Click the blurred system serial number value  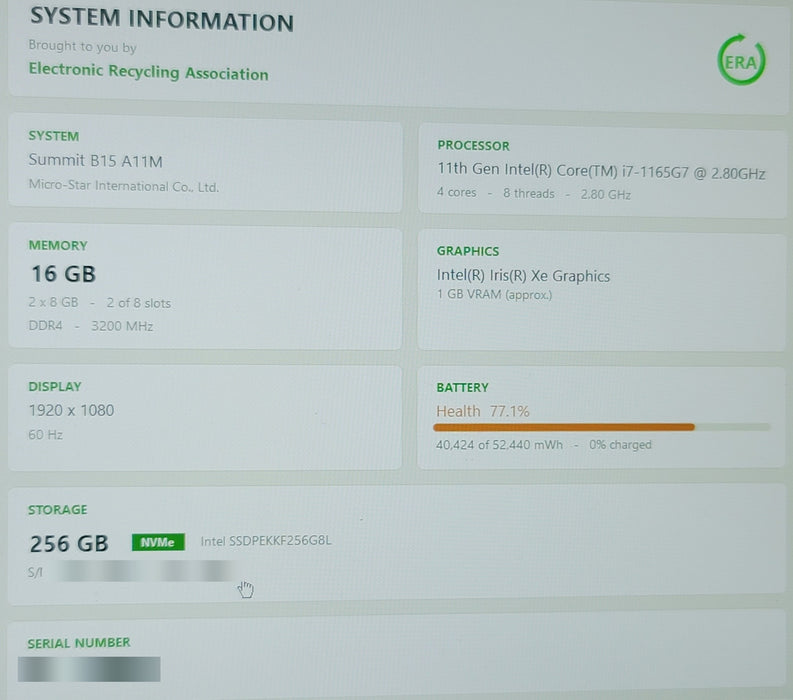(89, 669)
